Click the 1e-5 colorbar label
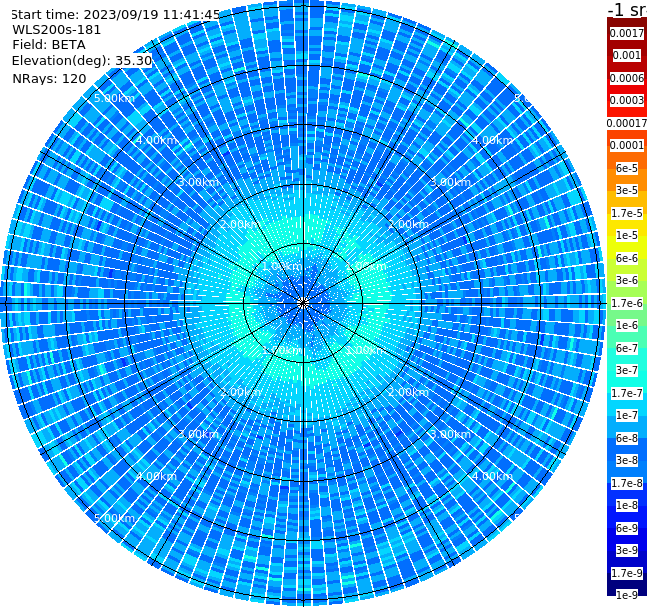647x607 pixels. 627,235
